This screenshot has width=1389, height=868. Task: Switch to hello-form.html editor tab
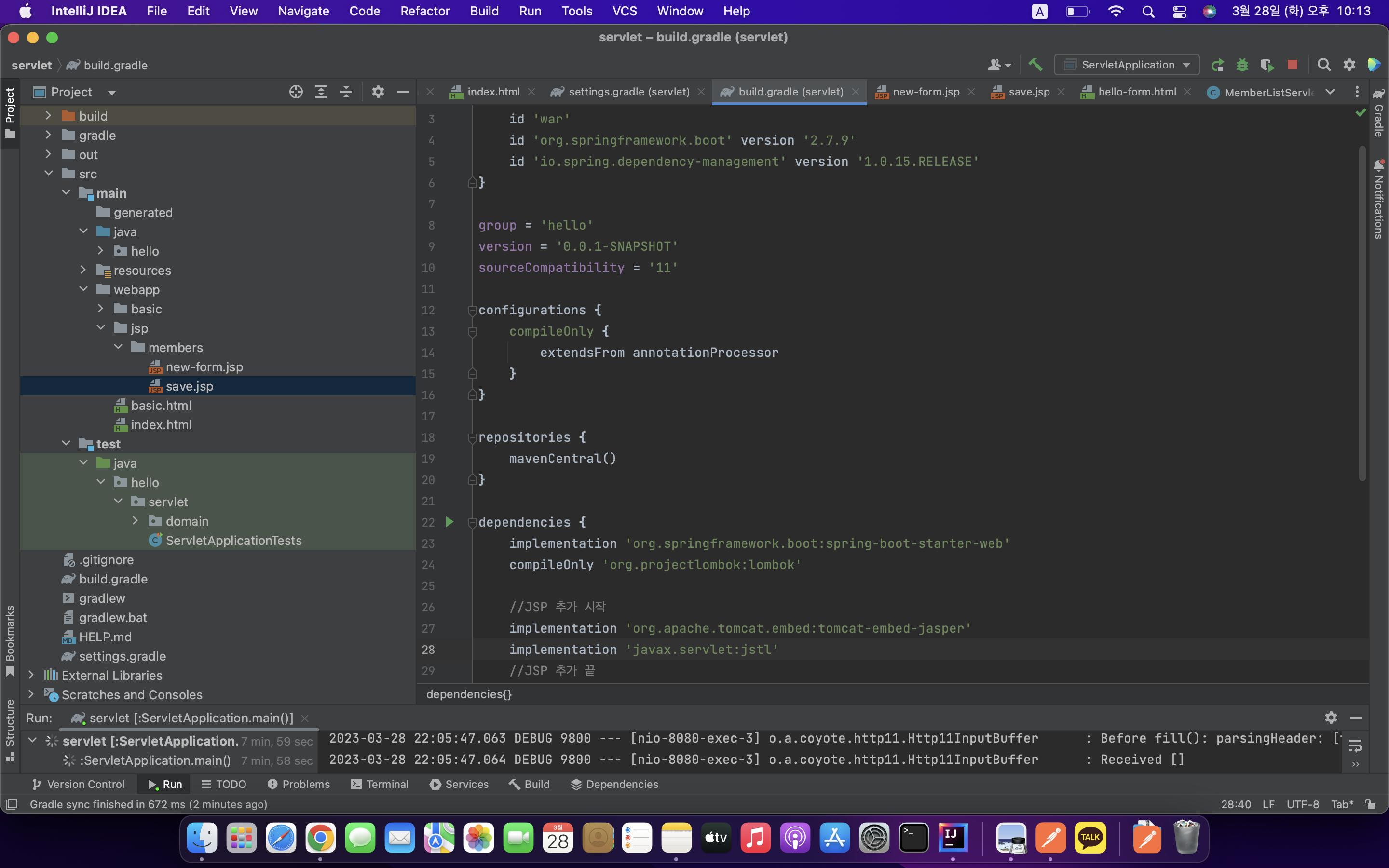[1136, 92]
